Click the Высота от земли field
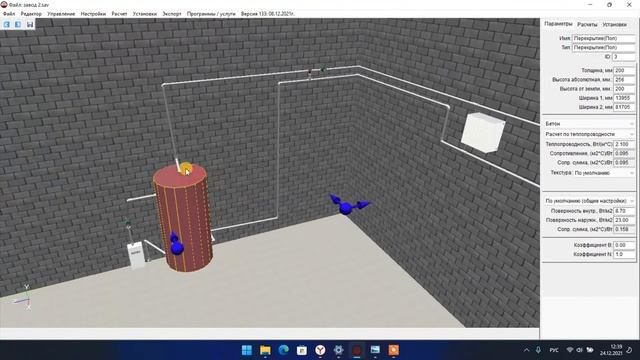Image resolution: width=640 pixels, height=360 pixels. (624, 89)
